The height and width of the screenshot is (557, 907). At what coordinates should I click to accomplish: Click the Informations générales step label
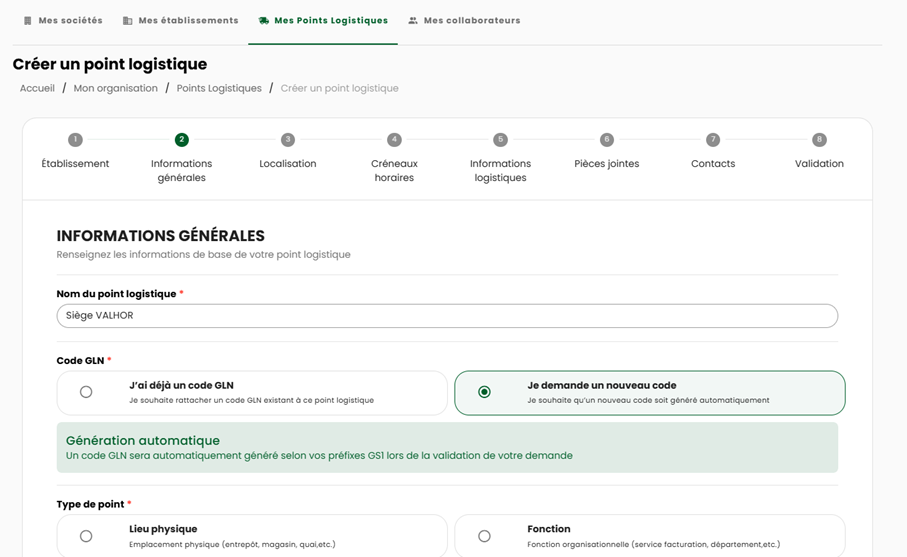[182, 171]
